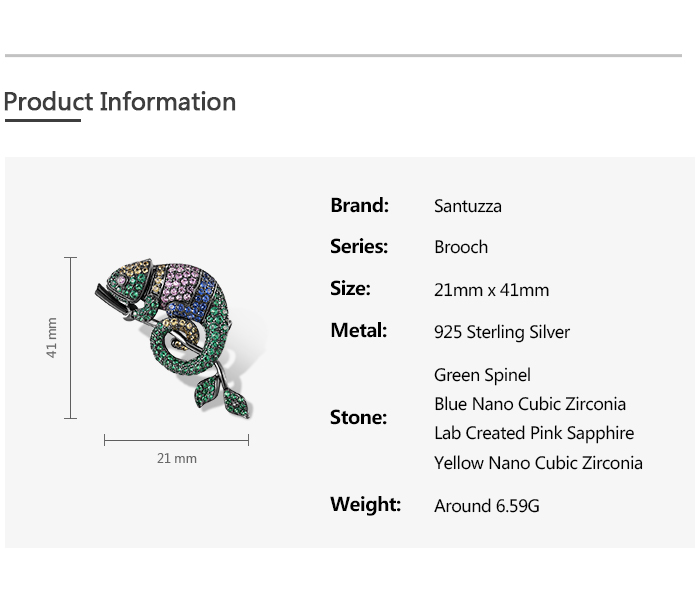Click the Weight: label
This screenshot has height=606, width=700.
[x=365, y=505]
